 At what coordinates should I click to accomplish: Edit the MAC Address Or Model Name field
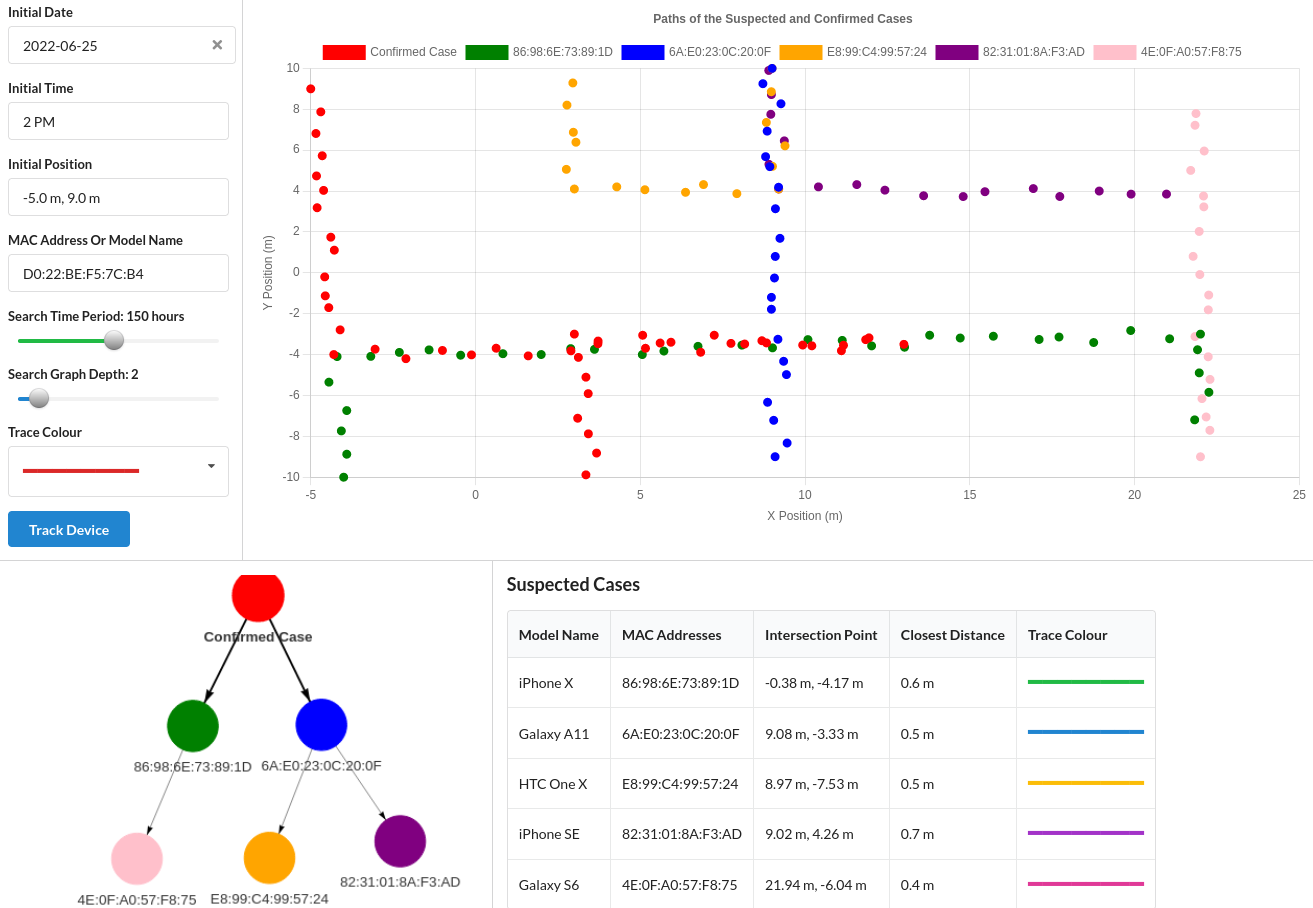118,273
